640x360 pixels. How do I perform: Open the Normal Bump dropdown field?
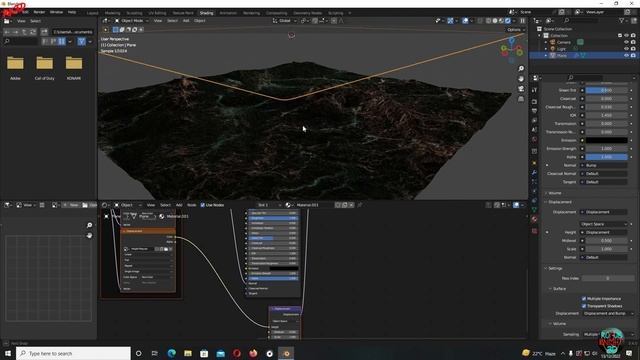[607, 165]
